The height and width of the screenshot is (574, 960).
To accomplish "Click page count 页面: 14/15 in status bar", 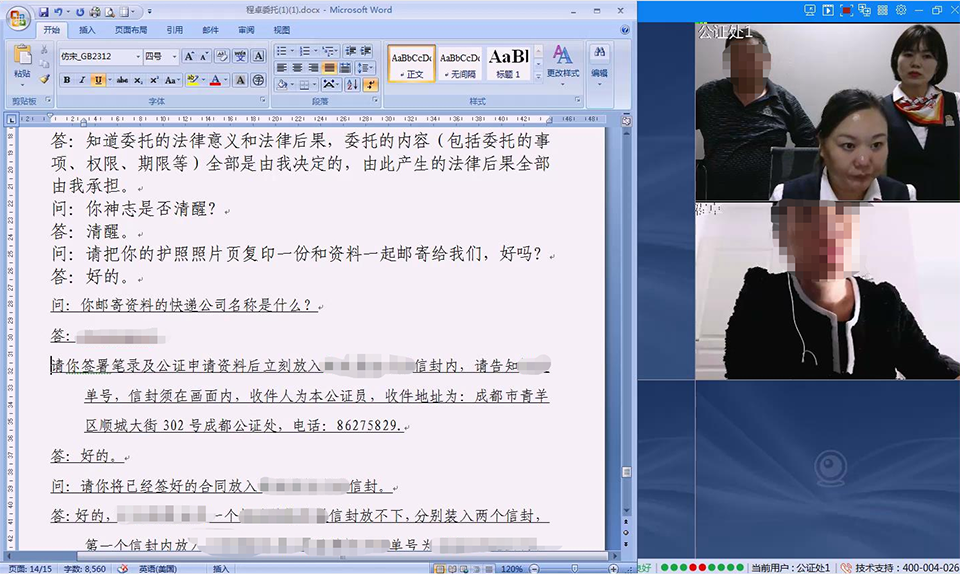I will [31, 569].
